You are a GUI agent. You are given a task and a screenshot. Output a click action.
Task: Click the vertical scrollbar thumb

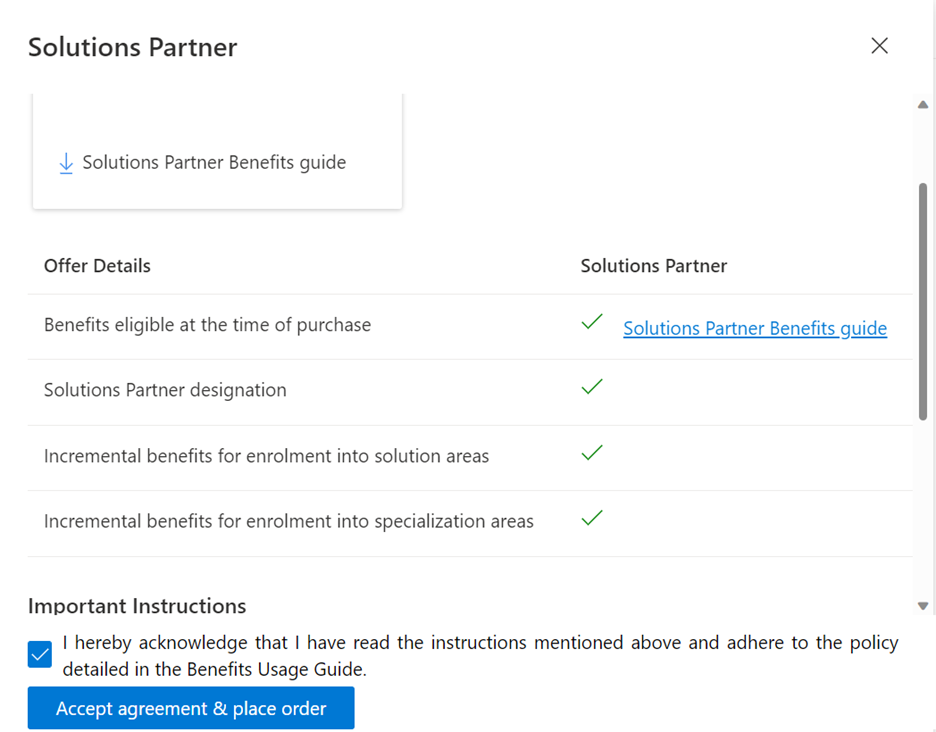(x=923, y=300)
